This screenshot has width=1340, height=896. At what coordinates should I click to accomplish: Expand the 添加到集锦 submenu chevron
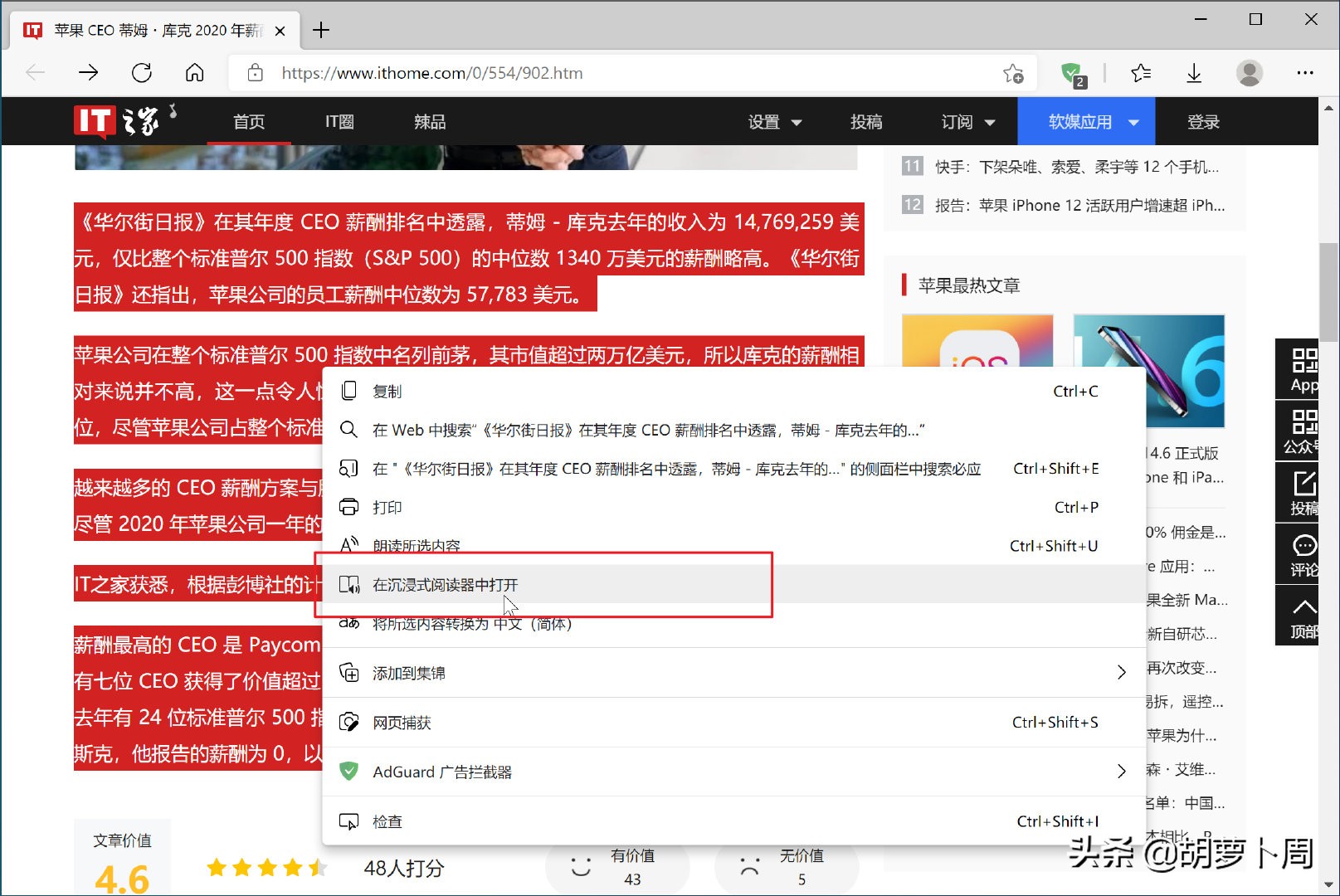(x=1122, y=673)
